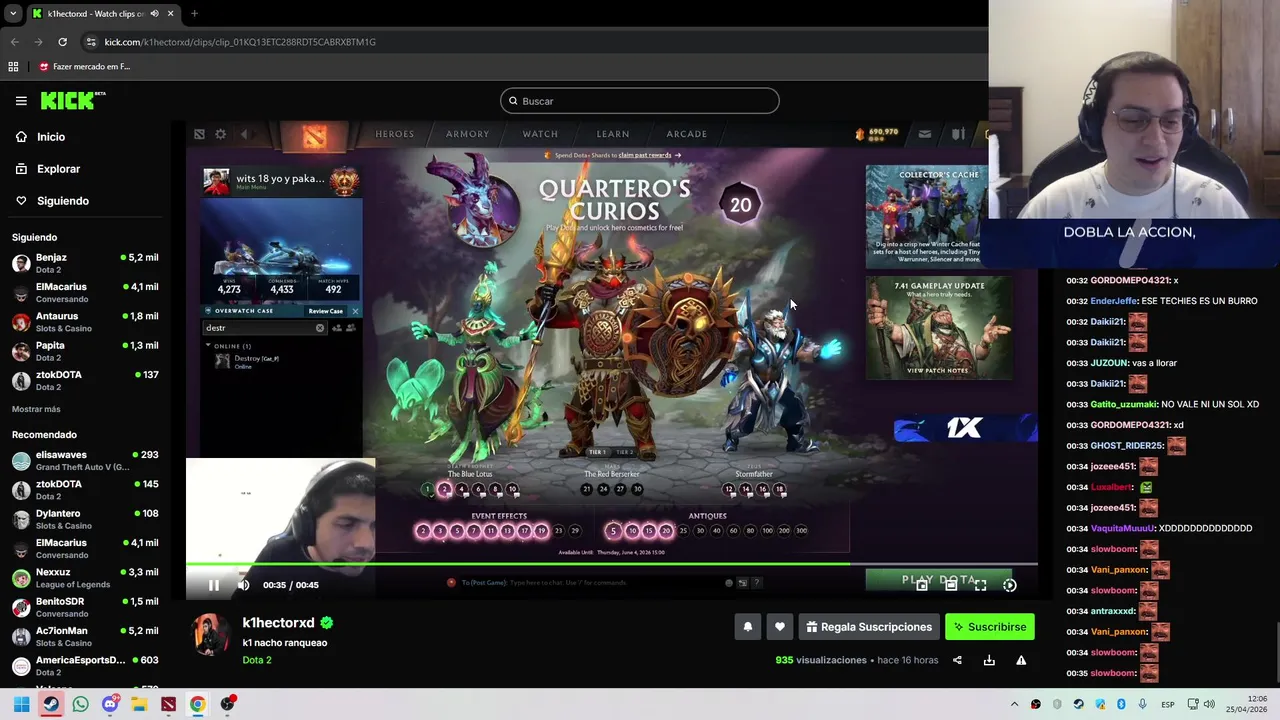Screen dimensions: 1280x720
Task: Open volume control in system tray
Action: coord(1209,704)
